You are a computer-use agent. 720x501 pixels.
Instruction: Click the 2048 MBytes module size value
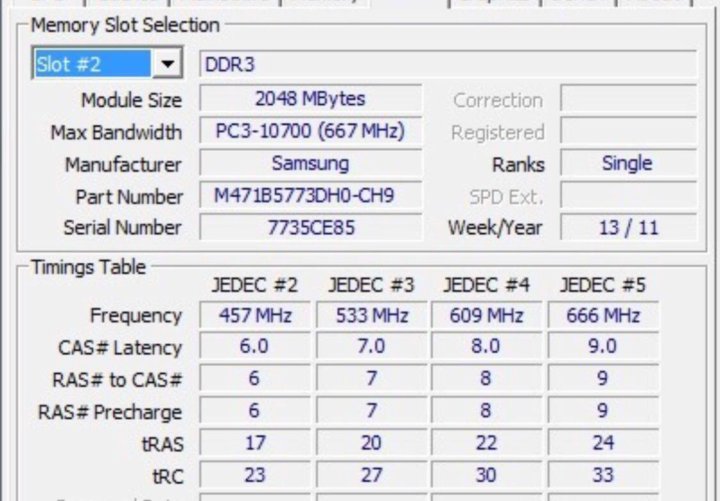pyautogui.click(x=310, y=99)
